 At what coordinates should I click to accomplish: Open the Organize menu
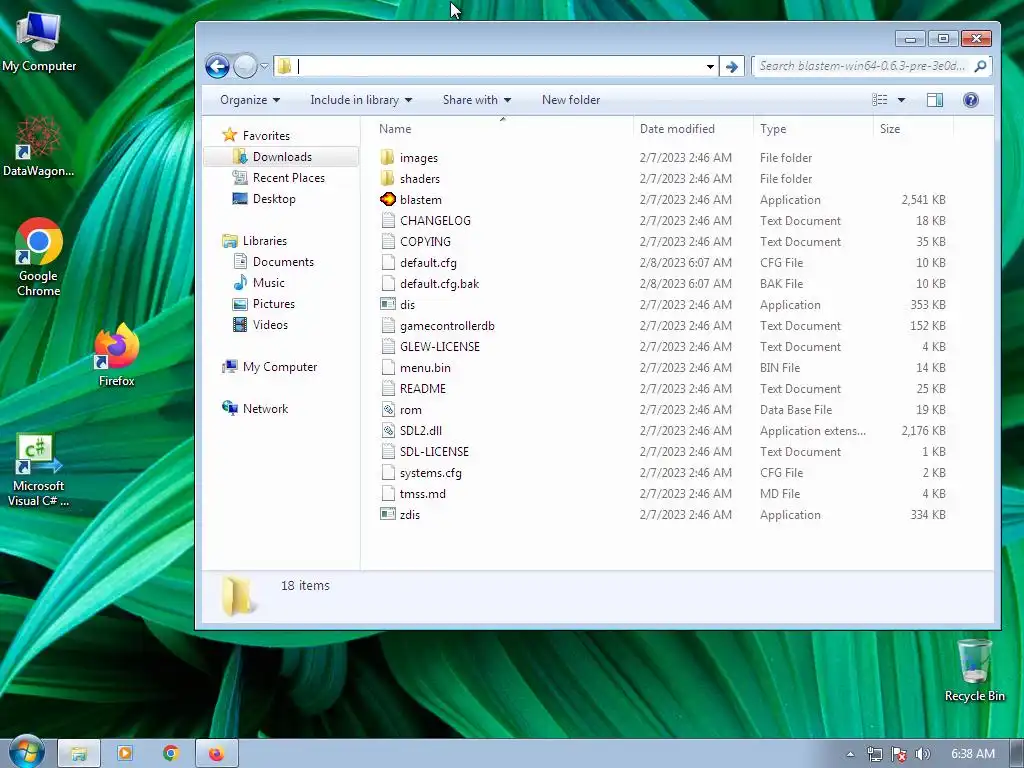pos(250,100)
